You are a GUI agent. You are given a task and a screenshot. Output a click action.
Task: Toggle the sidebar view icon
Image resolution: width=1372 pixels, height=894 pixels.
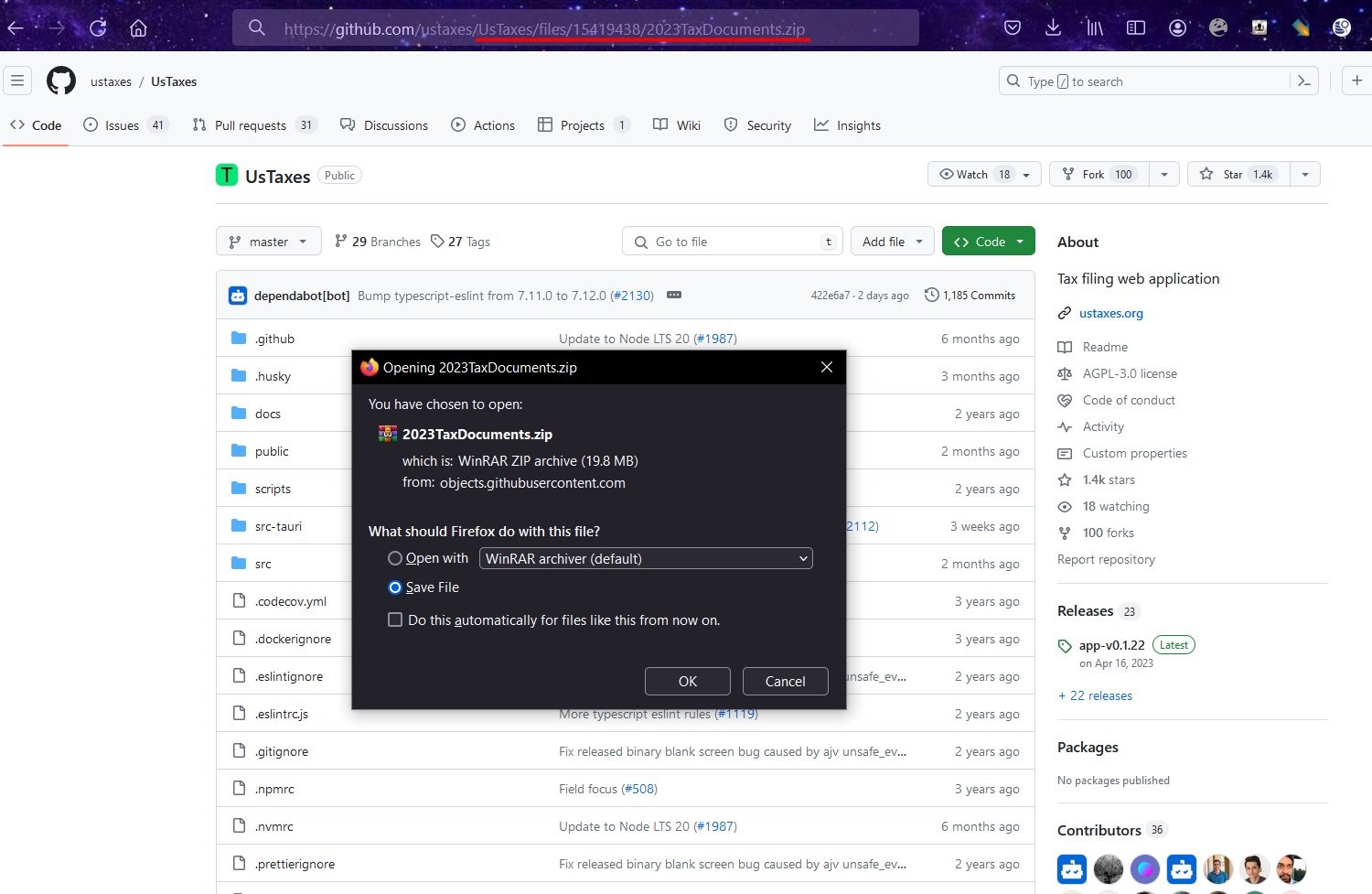1136,28
